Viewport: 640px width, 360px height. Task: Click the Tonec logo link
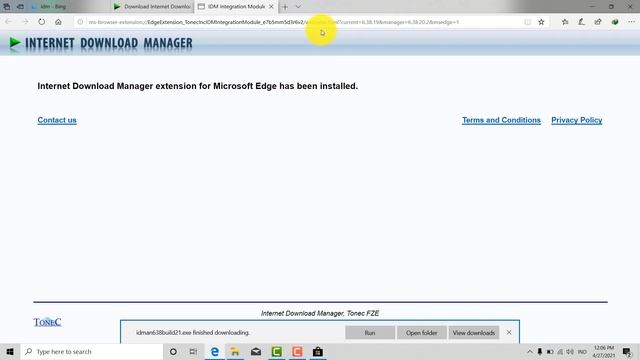47,322
